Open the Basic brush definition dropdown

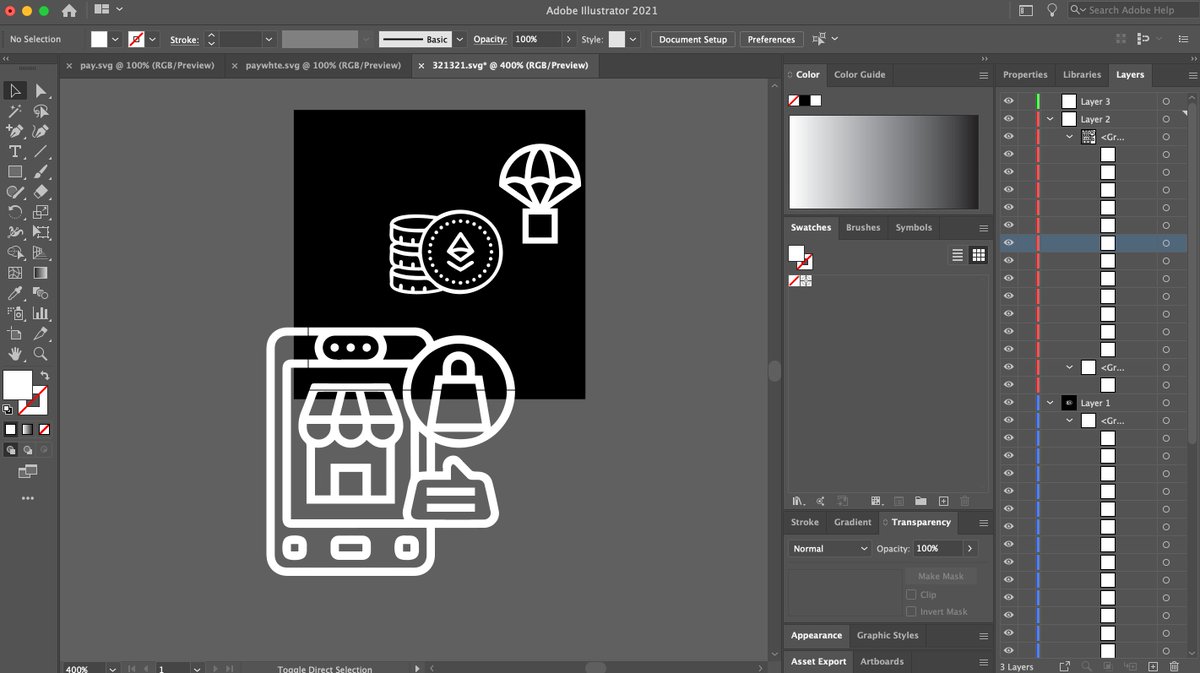click(x=460, y=39)
